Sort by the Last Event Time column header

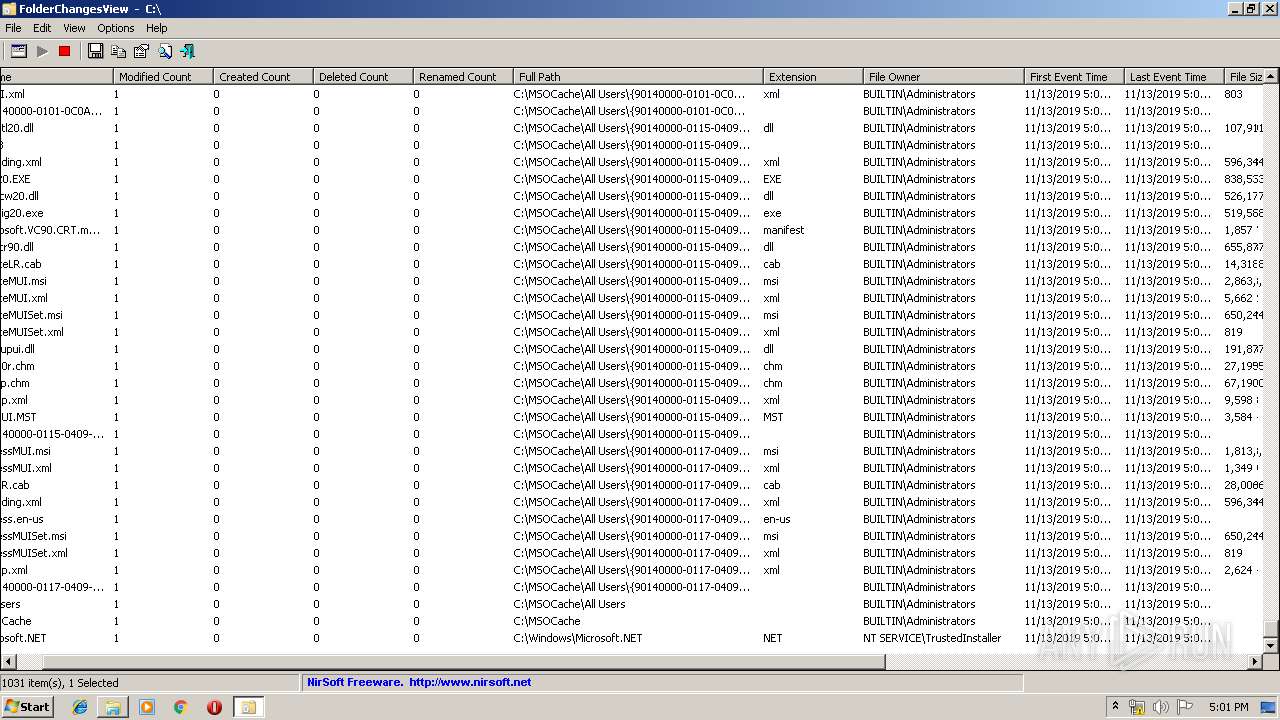click(x=1174, y=77)
